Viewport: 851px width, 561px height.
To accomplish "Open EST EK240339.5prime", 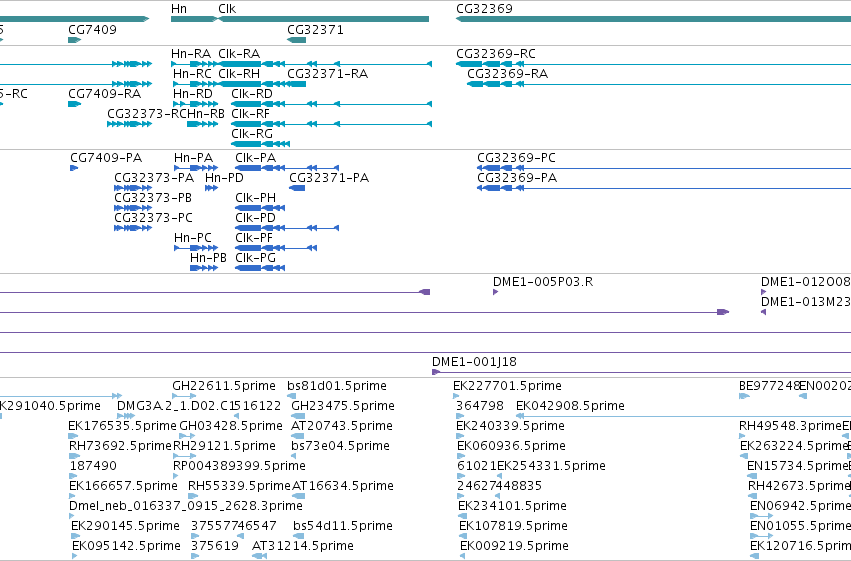I will (x=510, y=426).
